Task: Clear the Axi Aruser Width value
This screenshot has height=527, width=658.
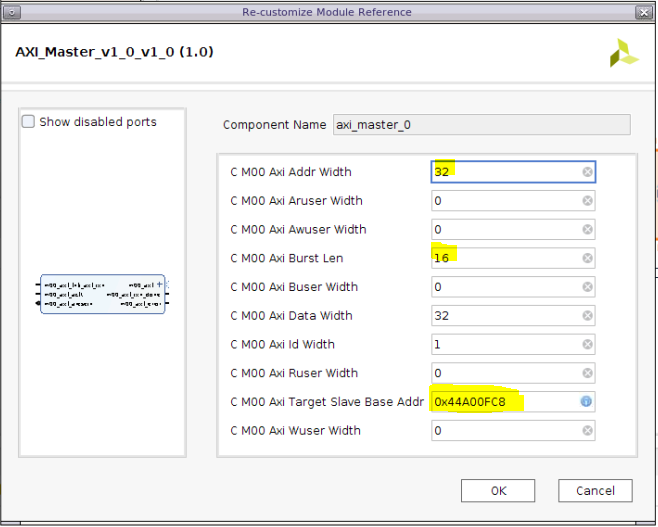Action: pyautogui.click(x=587, y=201)
